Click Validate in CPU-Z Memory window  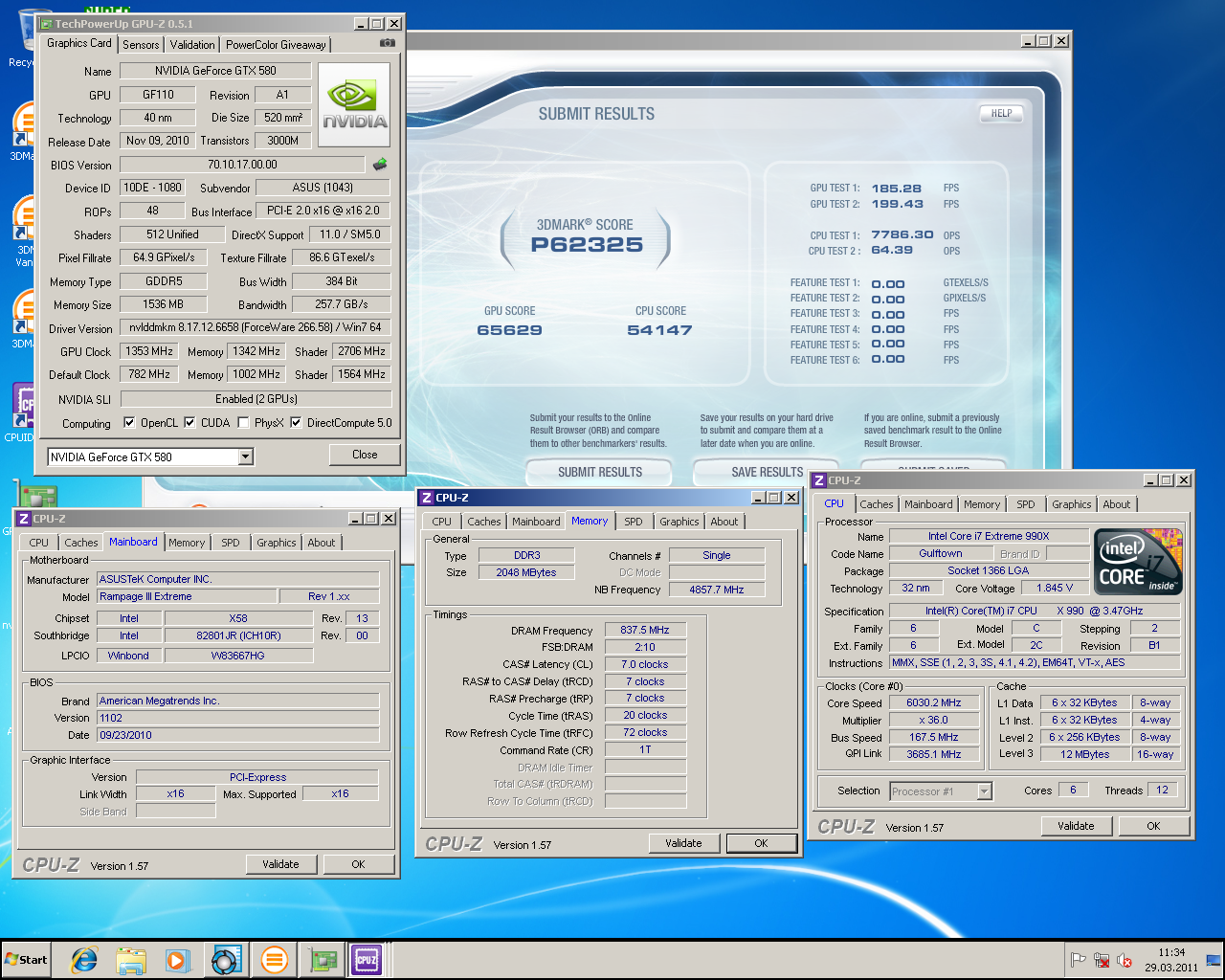pos(683,843)
